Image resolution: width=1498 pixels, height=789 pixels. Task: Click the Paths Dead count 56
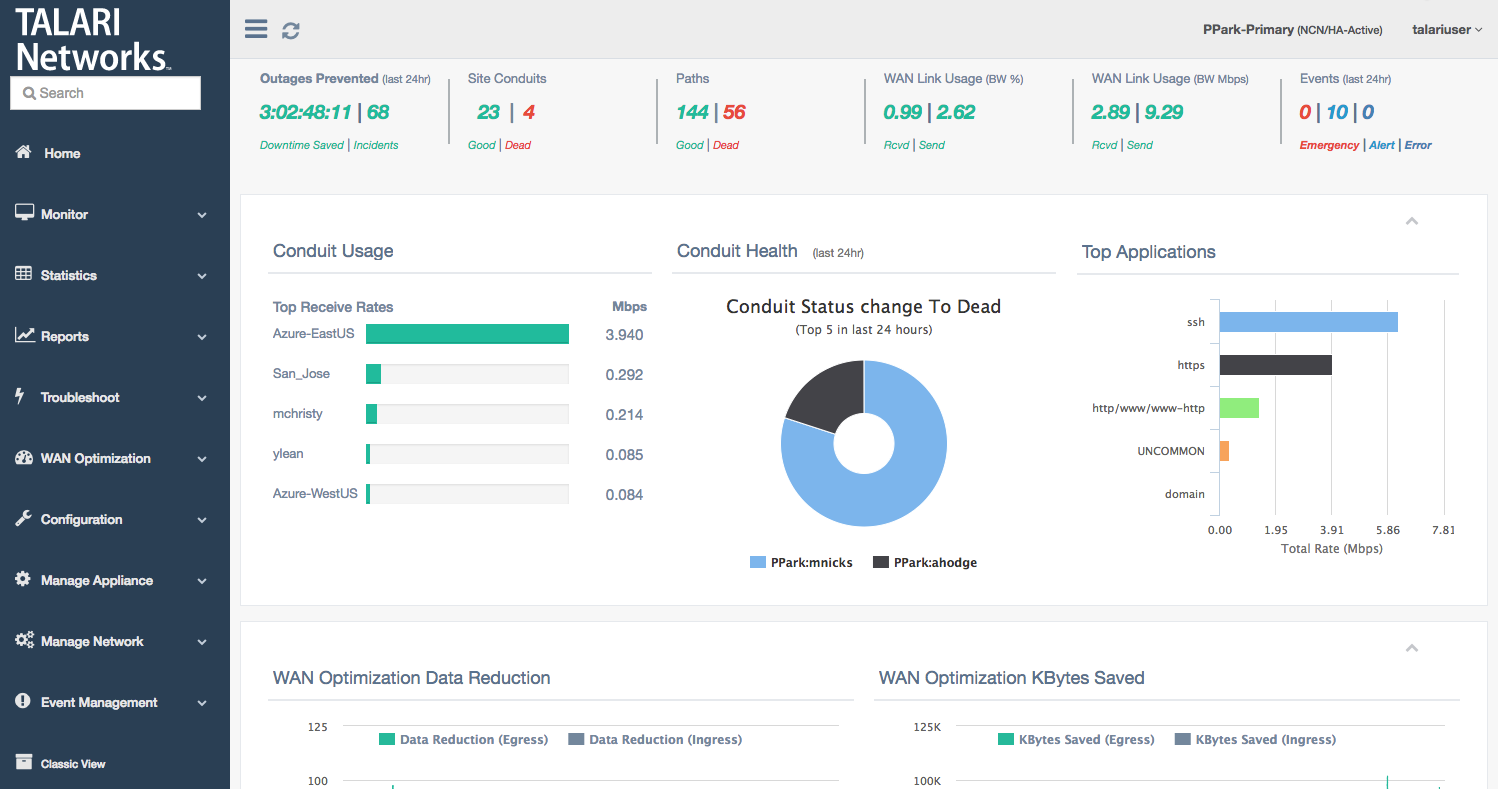pos(734,112)
